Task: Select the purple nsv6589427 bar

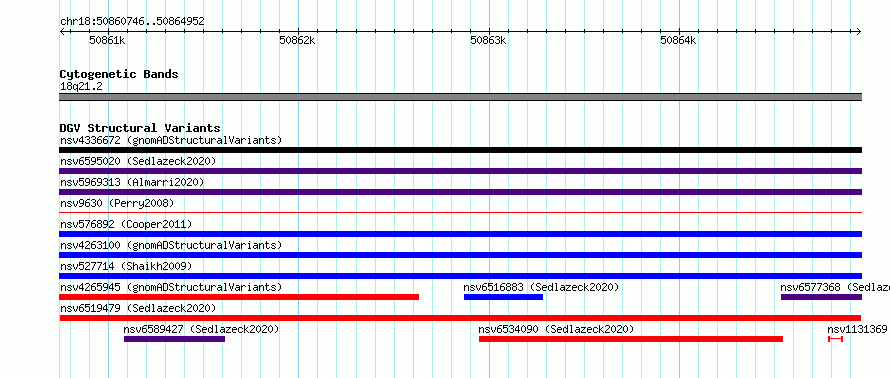Action: (174, 339)
